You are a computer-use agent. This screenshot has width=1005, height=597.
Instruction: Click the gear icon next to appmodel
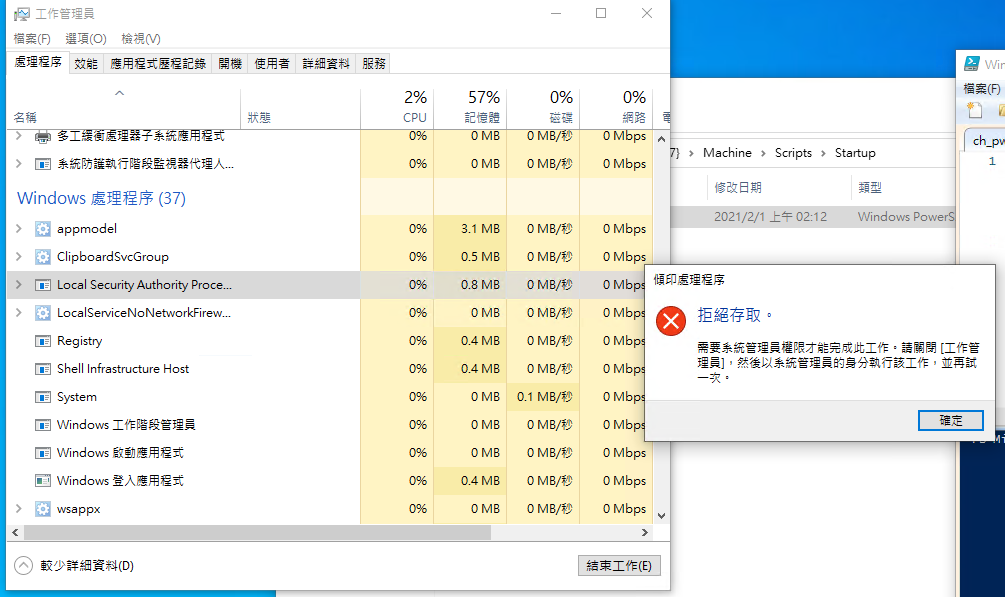42,229
